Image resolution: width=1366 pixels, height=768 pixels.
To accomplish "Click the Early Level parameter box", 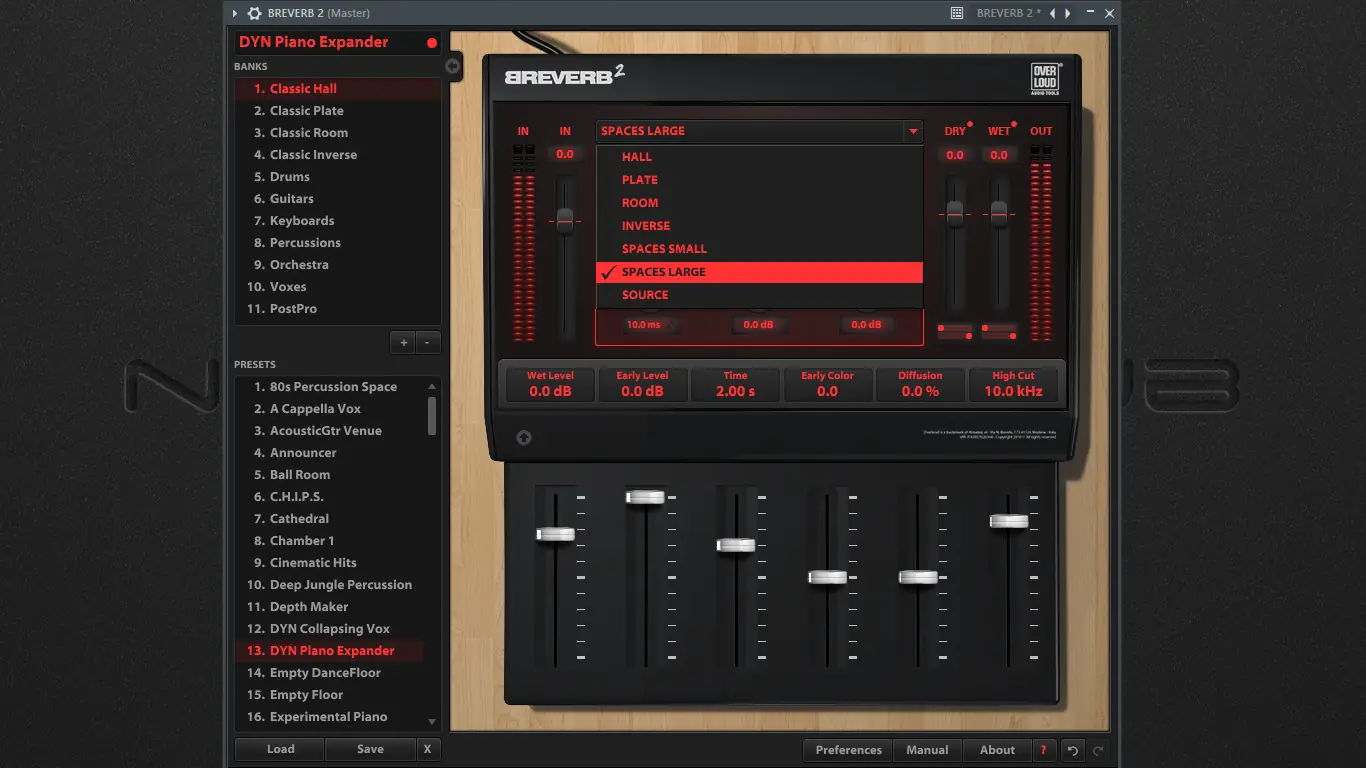I will point(642,384).
